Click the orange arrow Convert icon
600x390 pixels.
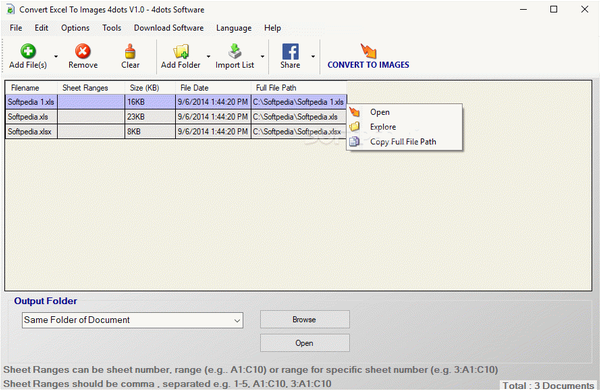click(368, 51)
